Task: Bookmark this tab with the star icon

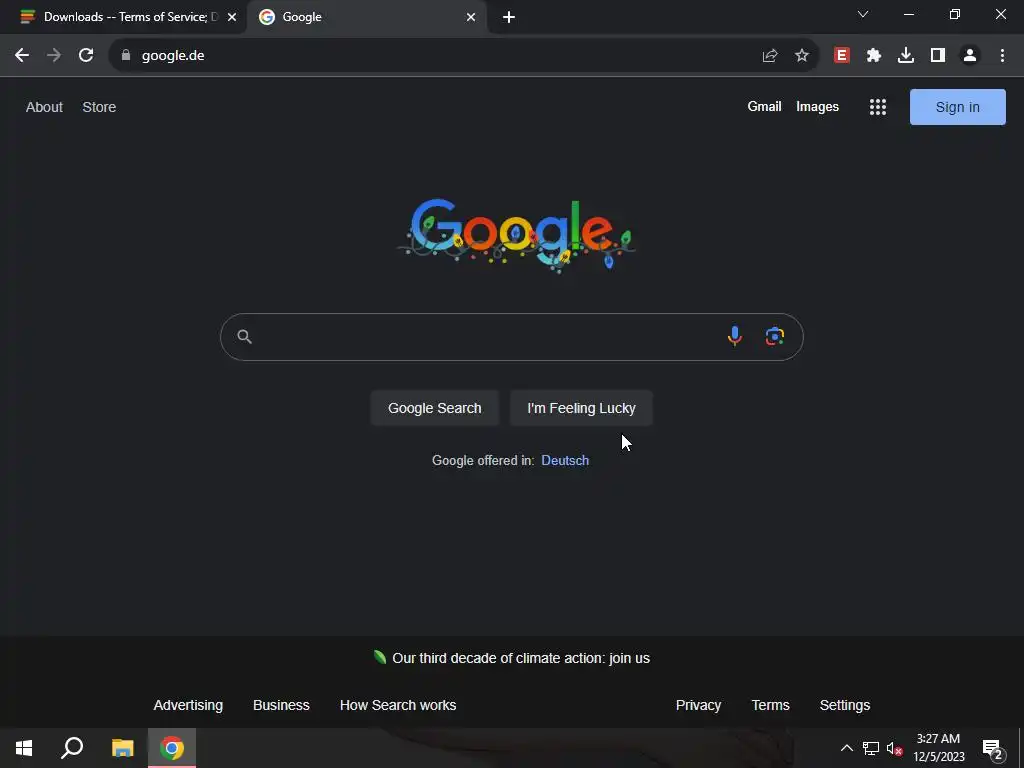Action: click(x=802, y=56)
